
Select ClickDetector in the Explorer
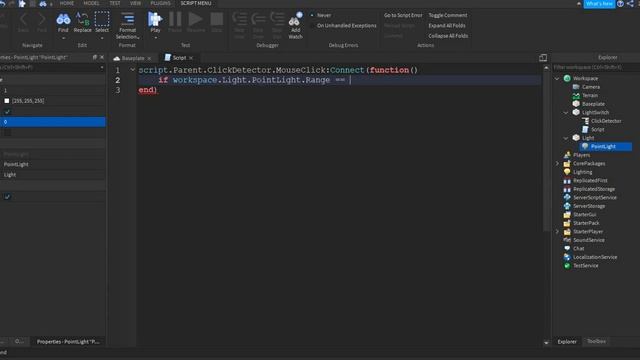(x=606, y=121)
